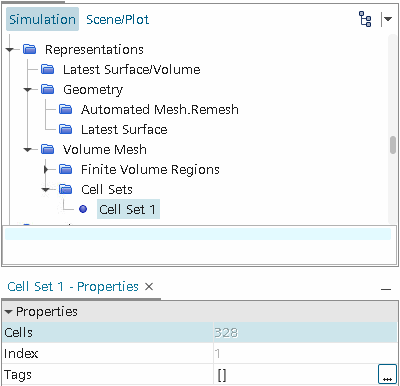Open the Tags ellipsis editor button

[387, 375]
